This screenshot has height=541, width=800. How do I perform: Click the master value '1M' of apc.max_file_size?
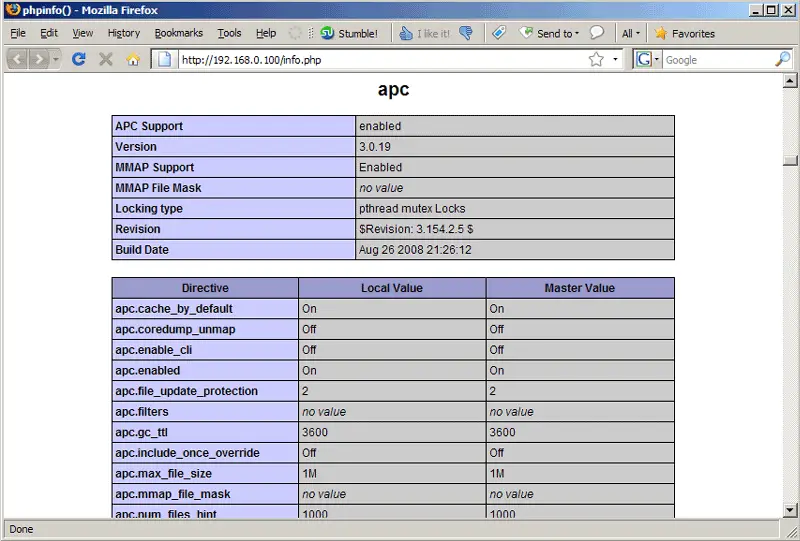coord(497,474)
